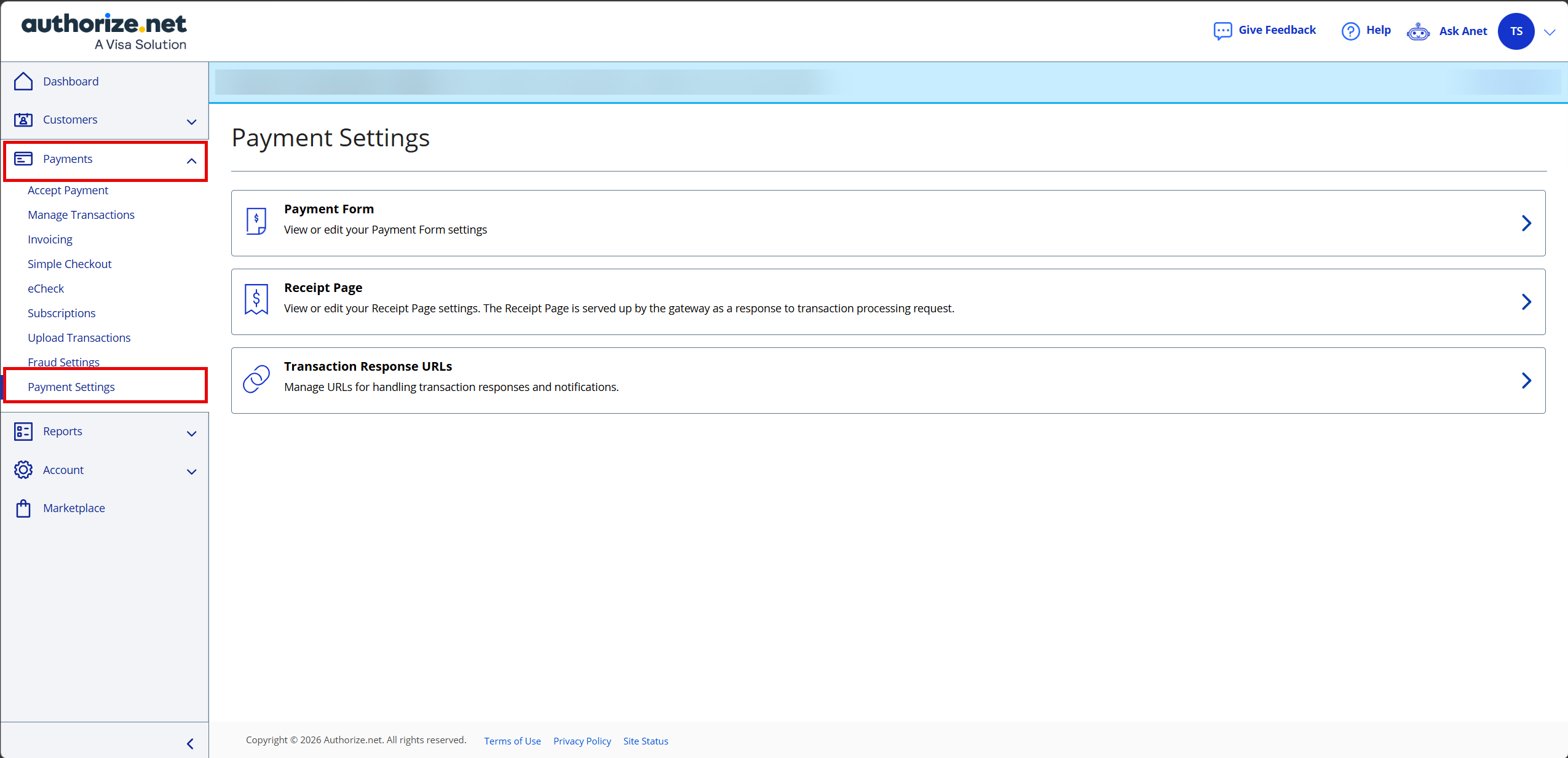
Task: Click the Account gear icon
Action: (23, 470)
